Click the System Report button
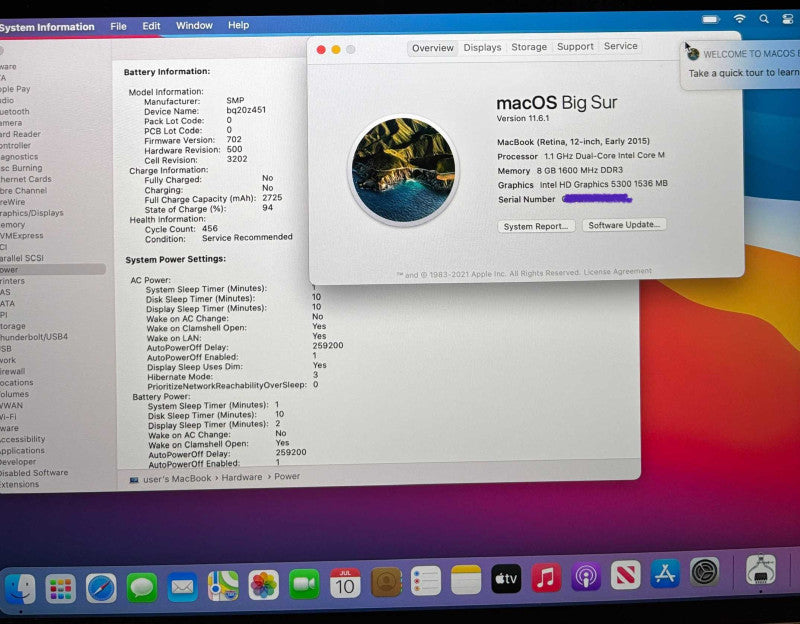 coord(536,226)
